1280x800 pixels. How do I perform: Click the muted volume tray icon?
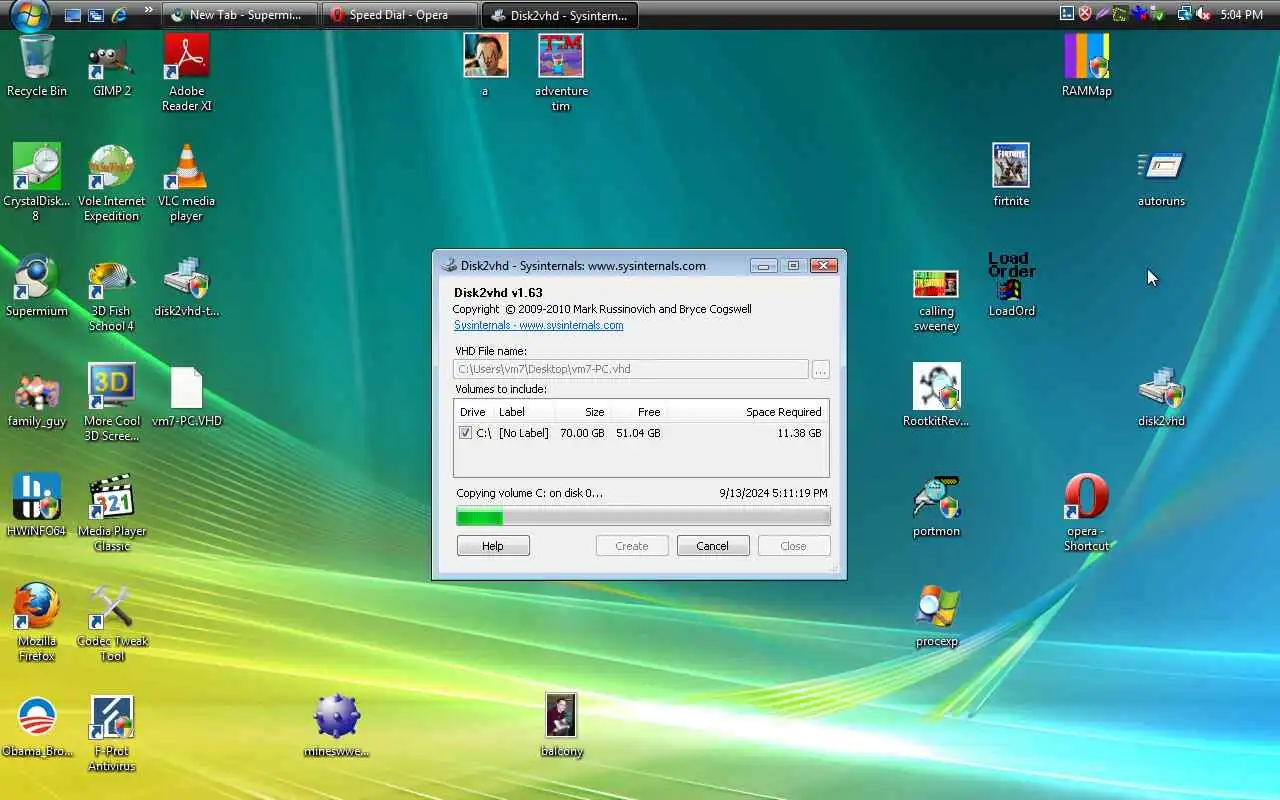point(1203,14)
